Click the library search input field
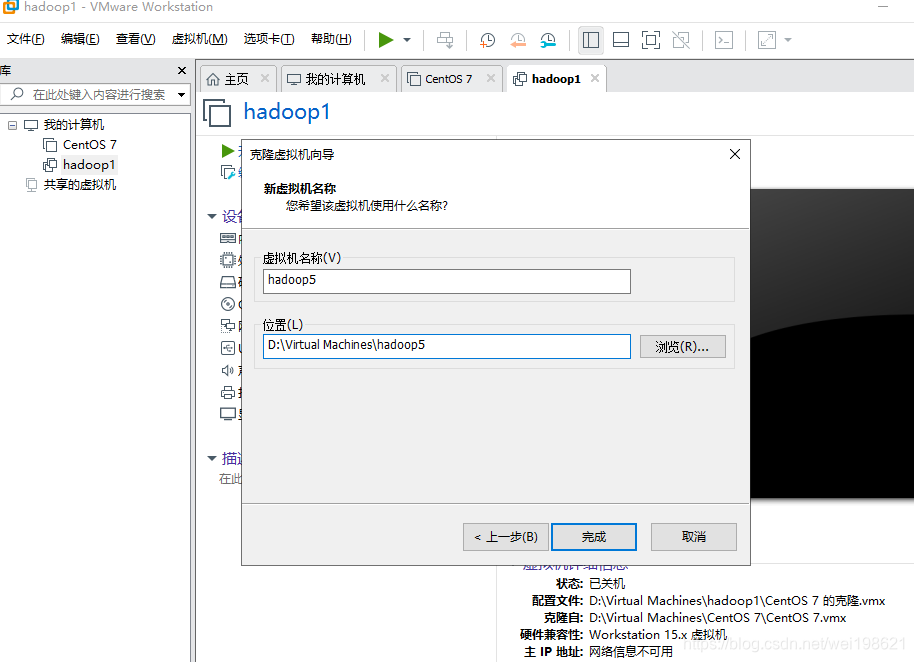The image size is (914, 662). click(93, 94)
